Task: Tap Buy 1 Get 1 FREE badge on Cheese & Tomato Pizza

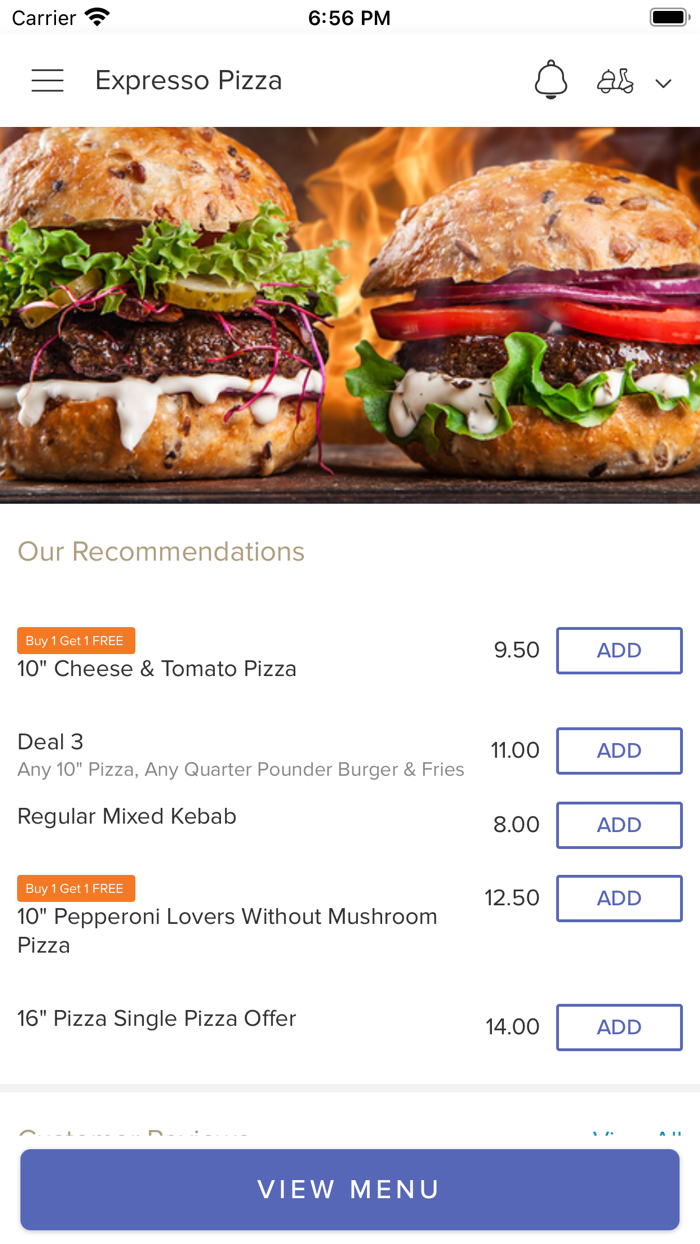Action: coord(76,641)
